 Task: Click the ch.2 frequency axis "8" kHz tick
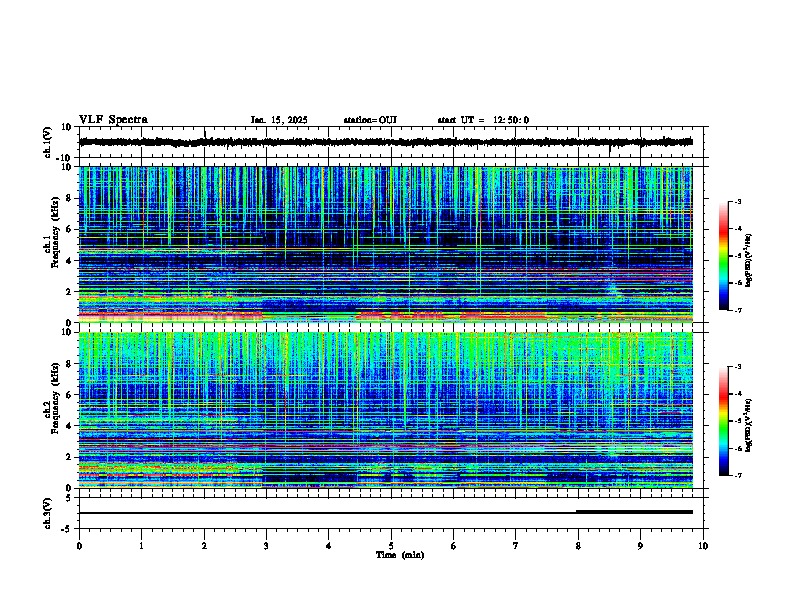pyautogui.click(x=70, y=364)
